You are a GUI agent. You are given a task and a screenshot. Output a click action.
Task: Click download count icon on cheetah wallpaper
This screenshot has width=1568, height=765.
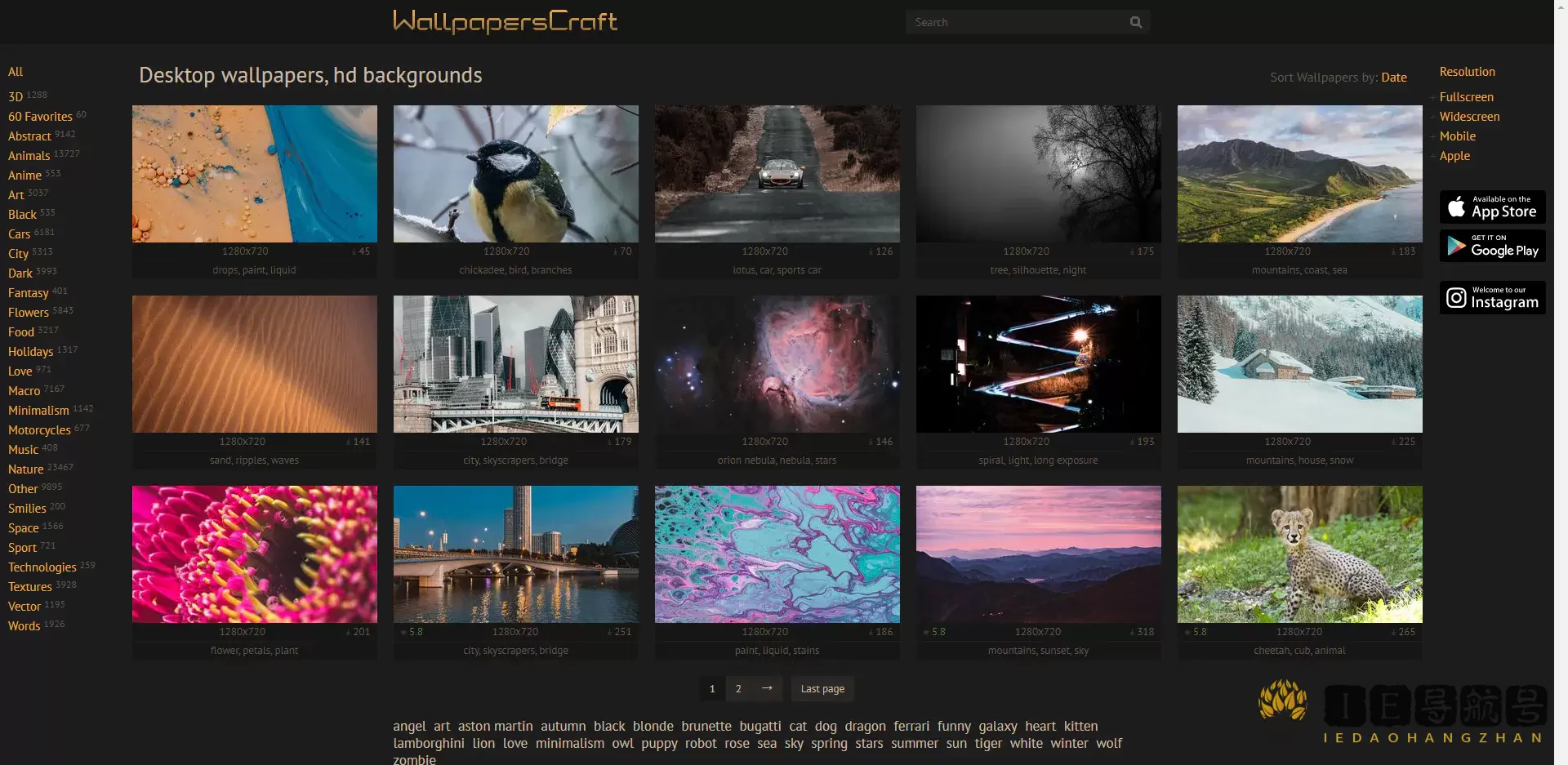coord(1393,633)
